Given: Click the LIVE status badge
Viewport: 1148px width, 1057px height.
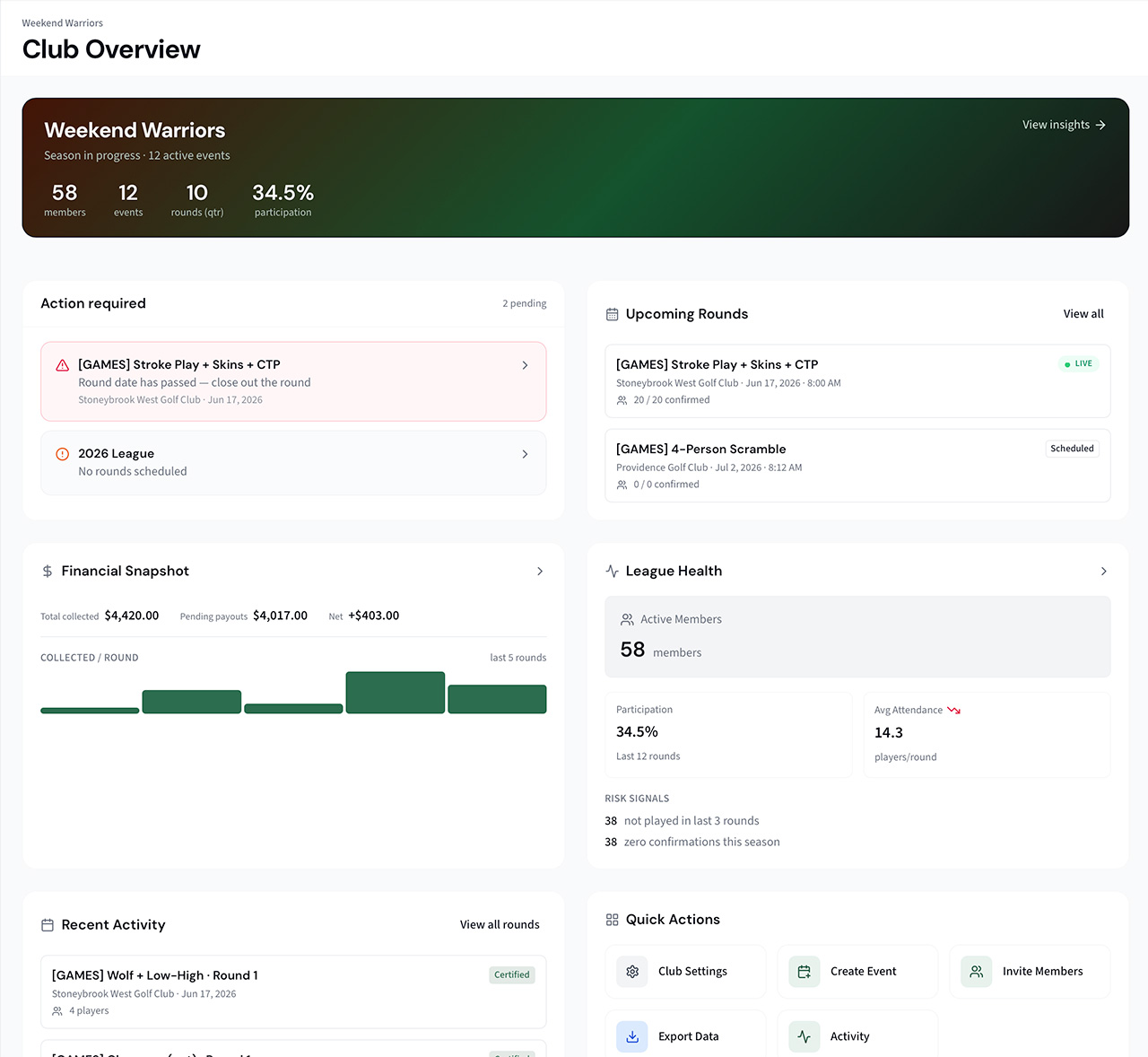Looking at the screenshot, I should pos(1078,363).
